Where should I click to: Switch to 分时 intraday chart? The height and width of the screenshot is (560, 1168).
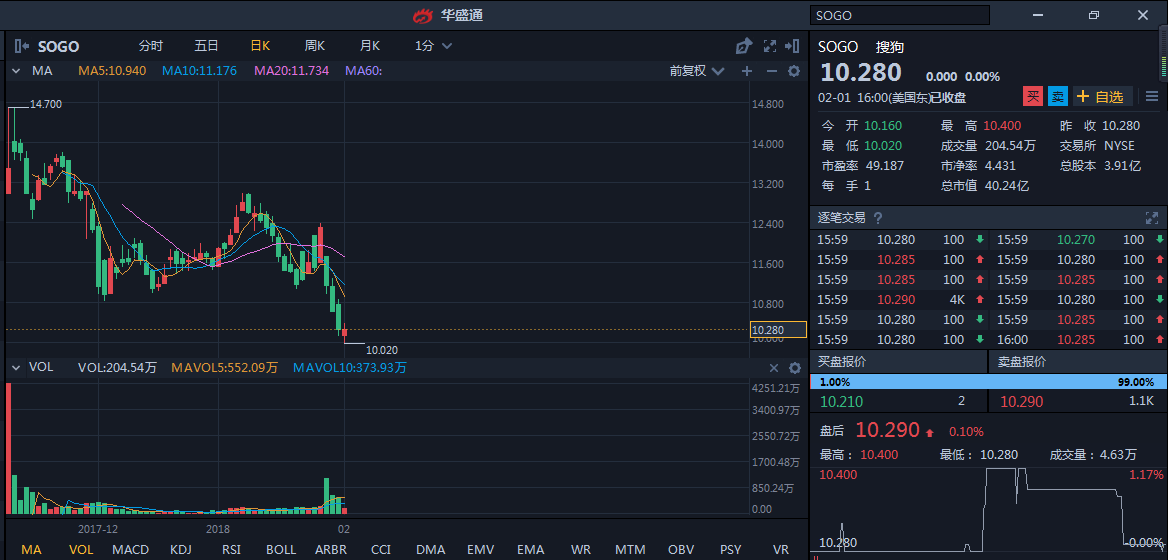click(x=150, y=46)
